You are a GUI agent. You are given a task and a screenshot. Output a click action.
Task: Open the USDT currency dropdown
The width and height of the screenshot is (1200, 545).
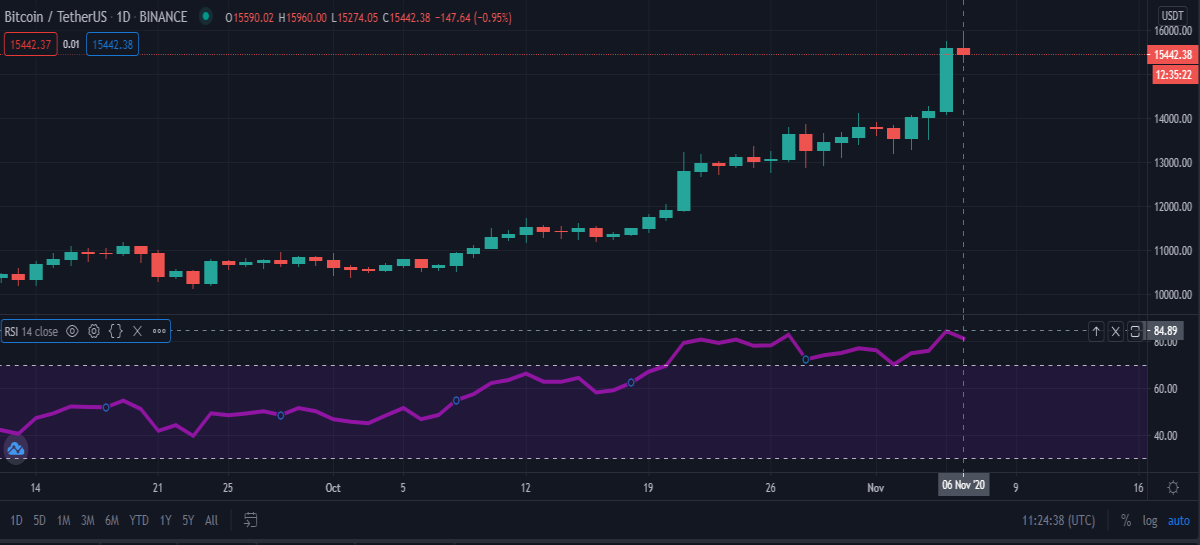[1172, 15]
